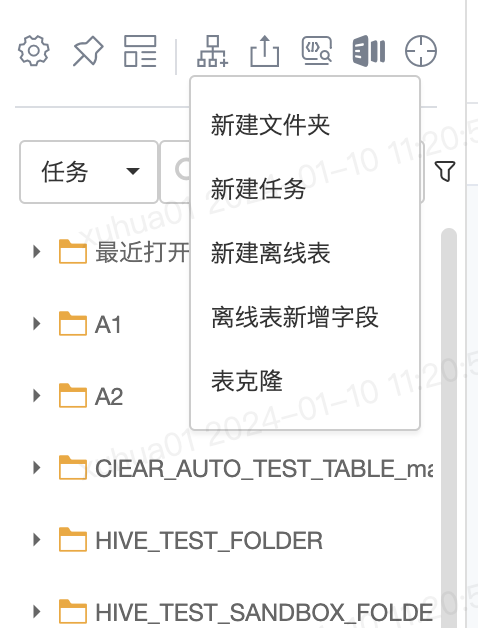478x628 pixels.
Task: Expand the 最近打开 folder
Action: (37, 252)
